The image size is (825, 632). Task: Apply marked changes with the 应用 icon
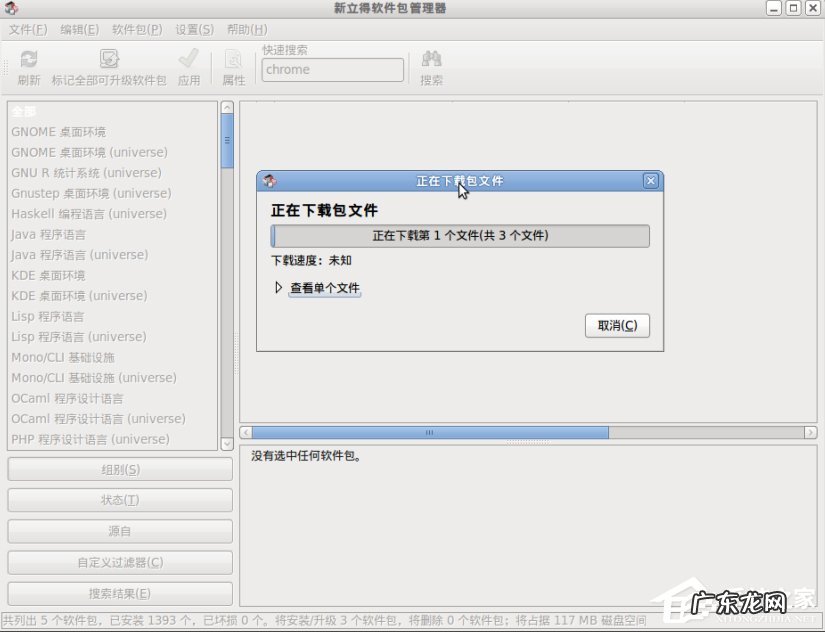click(x=189, y=63)
